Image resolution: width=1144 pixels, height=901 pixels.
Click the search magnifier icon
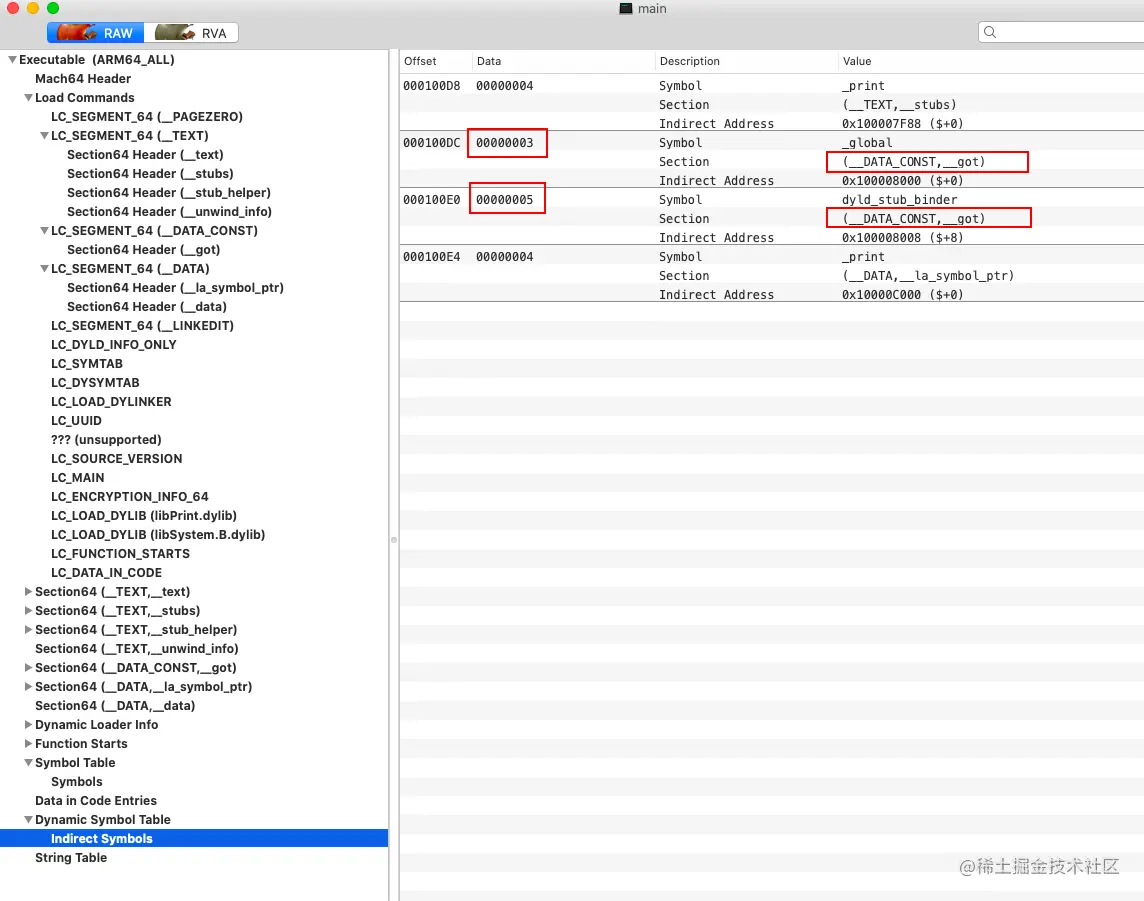click(990, 32)
